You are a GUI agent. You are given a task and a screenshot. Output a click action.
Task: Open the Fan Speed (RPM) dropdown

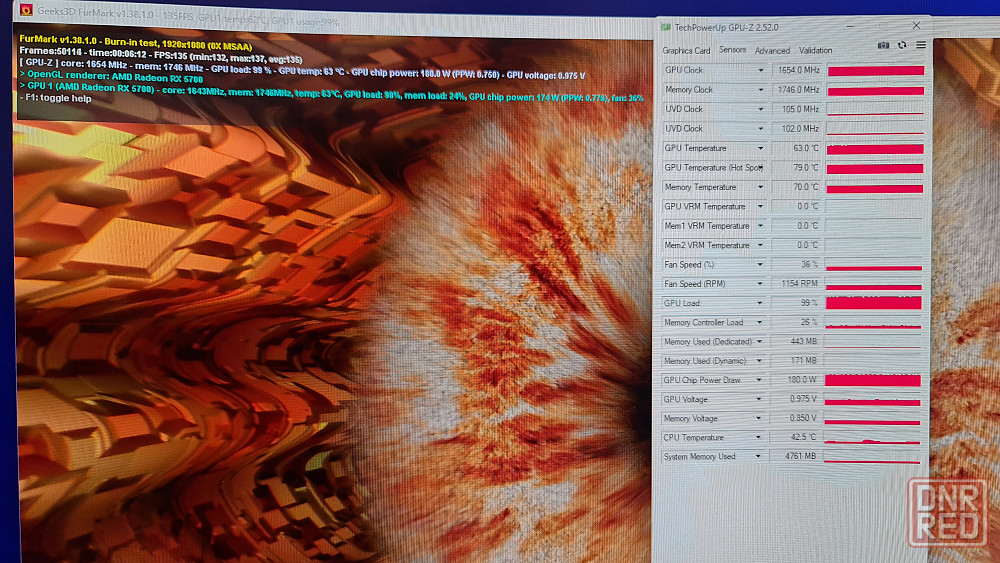pos(761,284)
